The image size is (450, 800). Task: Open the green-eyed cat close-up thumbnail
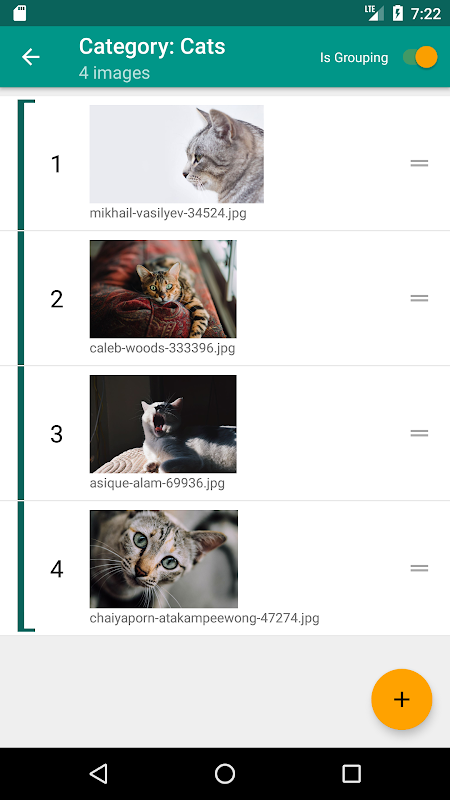click(164, 559)
